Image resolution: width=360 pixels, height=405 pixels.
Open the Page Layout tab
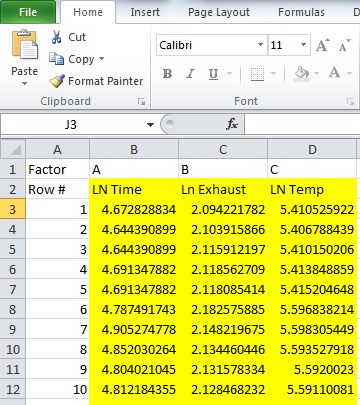(219, 12)
